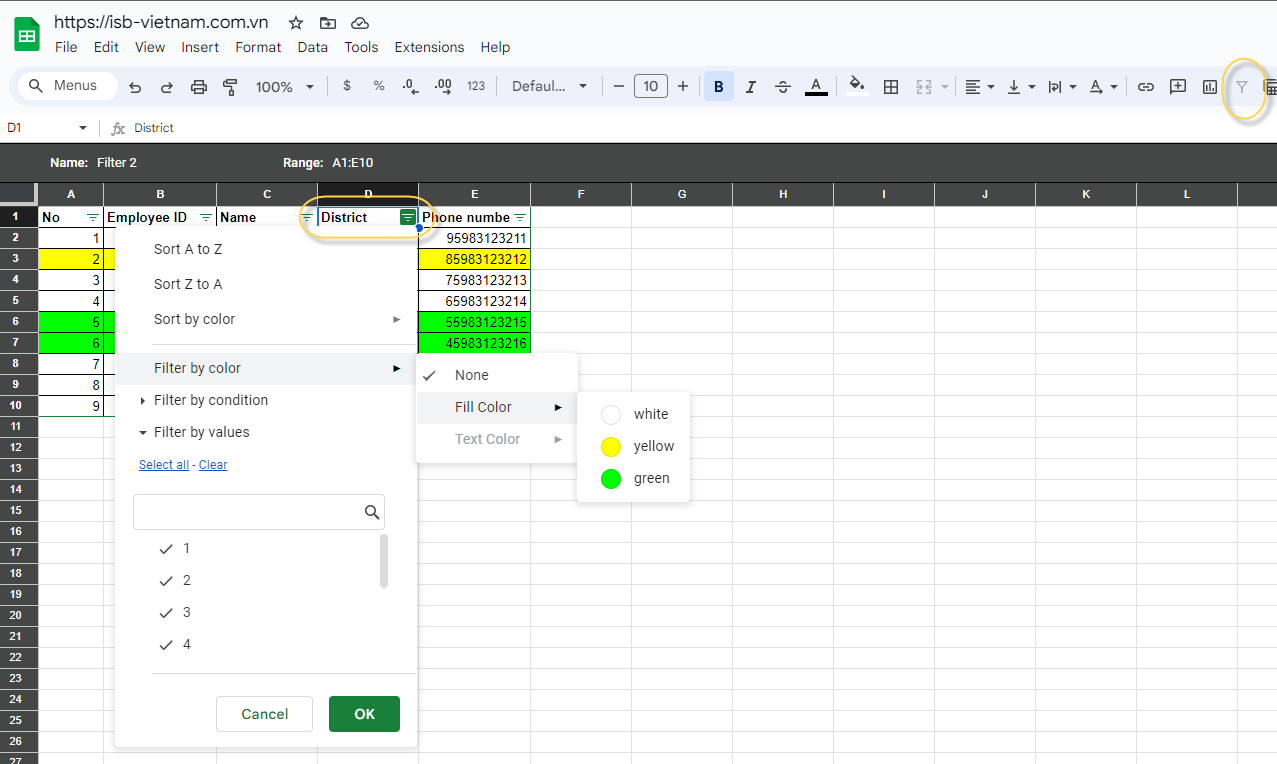Uncheck value 1 in filter list

pyautogui.click(x=167, y=549)
